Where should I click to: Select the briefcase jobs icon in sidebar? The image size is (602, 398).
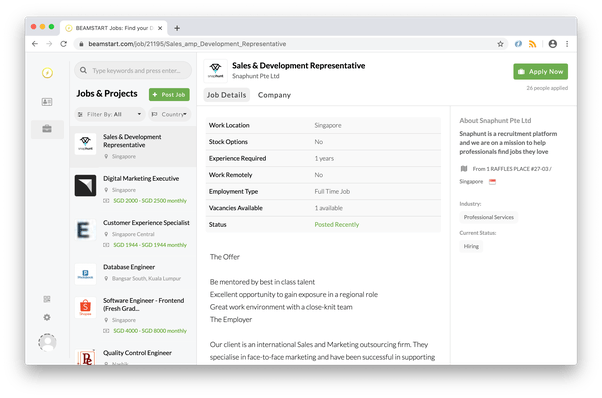pos(47,129)
